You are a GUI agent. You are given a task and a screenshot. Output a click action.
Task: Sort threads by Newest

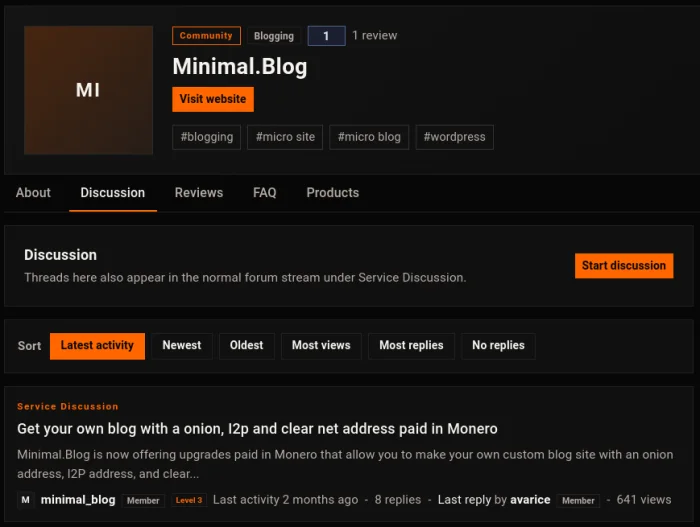tap(182, 346)
